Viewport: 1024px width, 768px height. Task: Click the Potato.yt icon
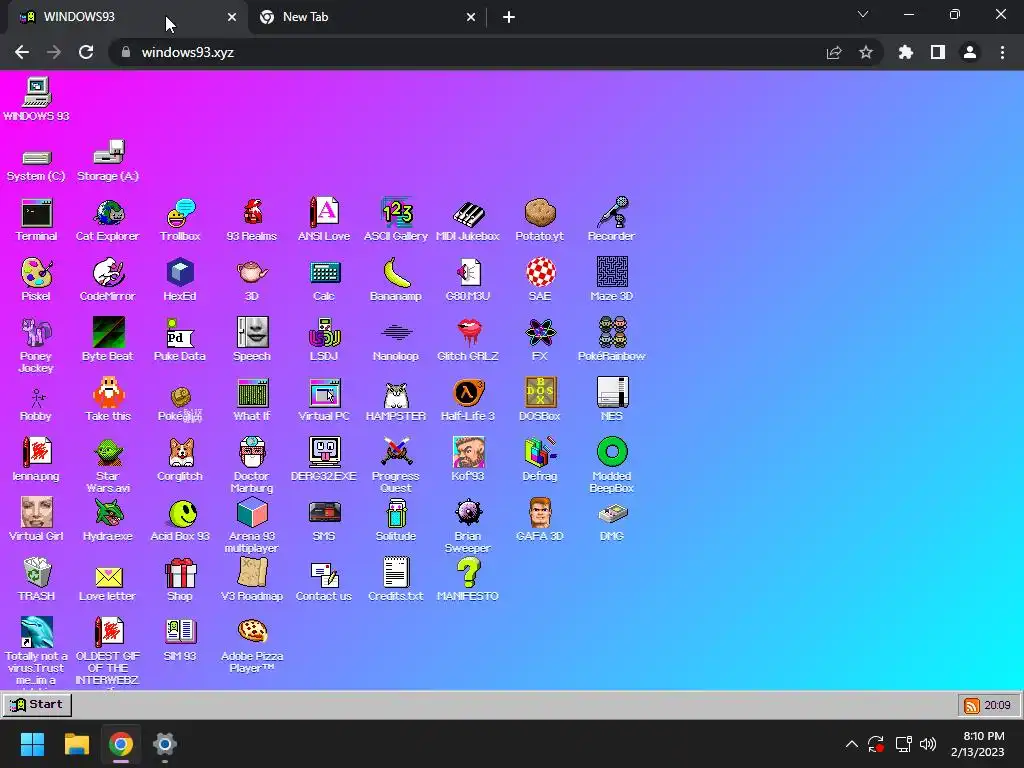pyautogui.click(x=539, y=220)
